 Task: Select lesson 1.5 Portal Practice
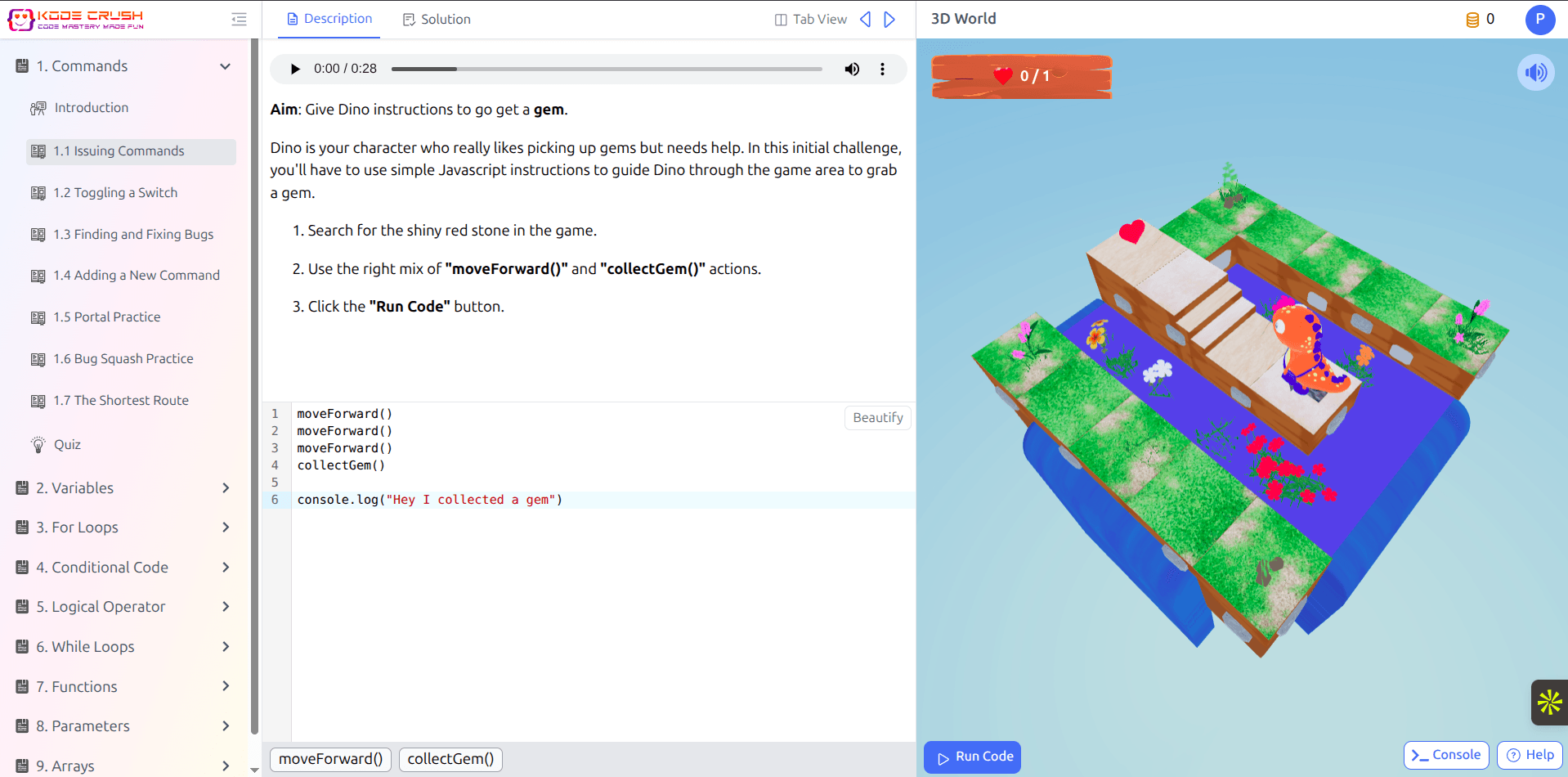click(x=107, y=317)
